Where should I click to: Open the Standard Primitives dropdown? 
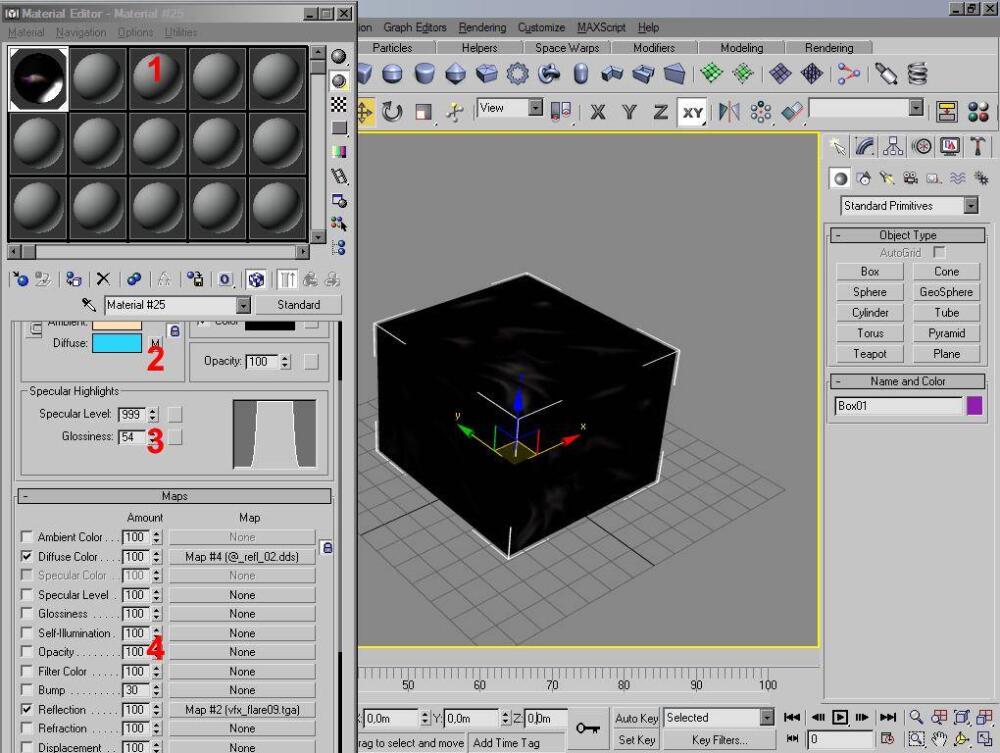[x=971, y=205]
